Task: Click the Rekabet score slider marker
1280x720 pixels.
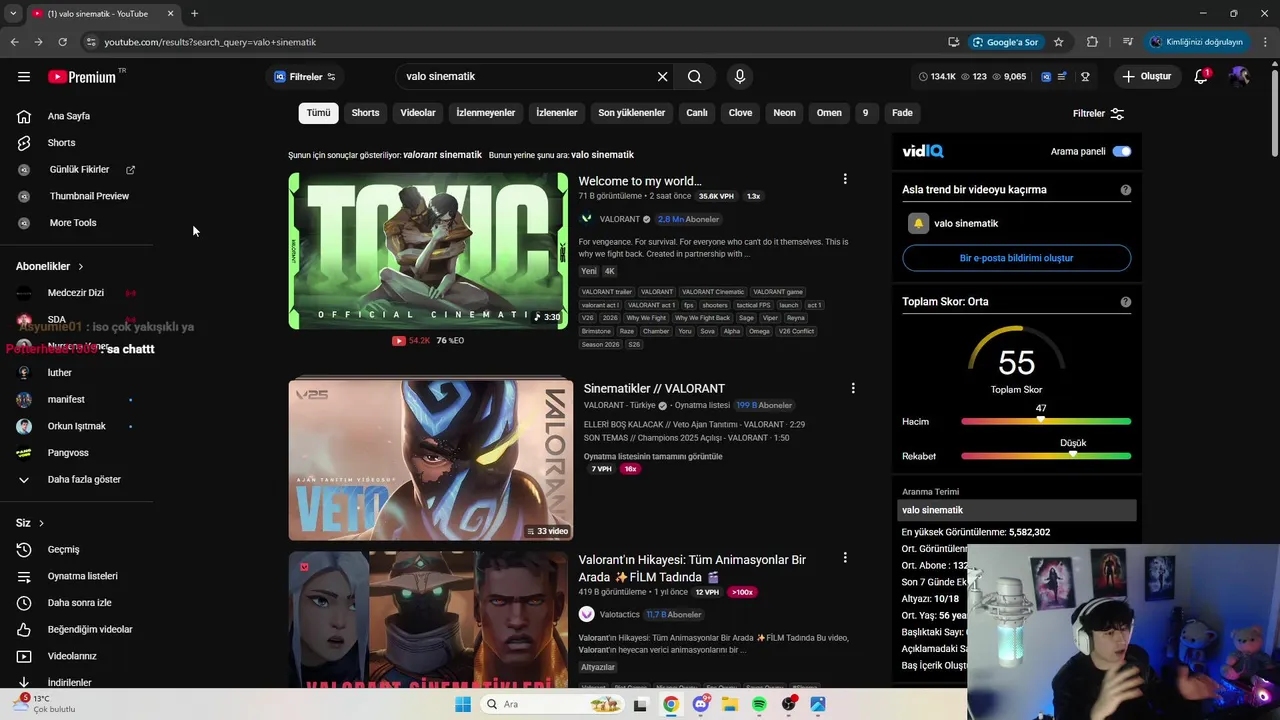Action: [1072, 454]
